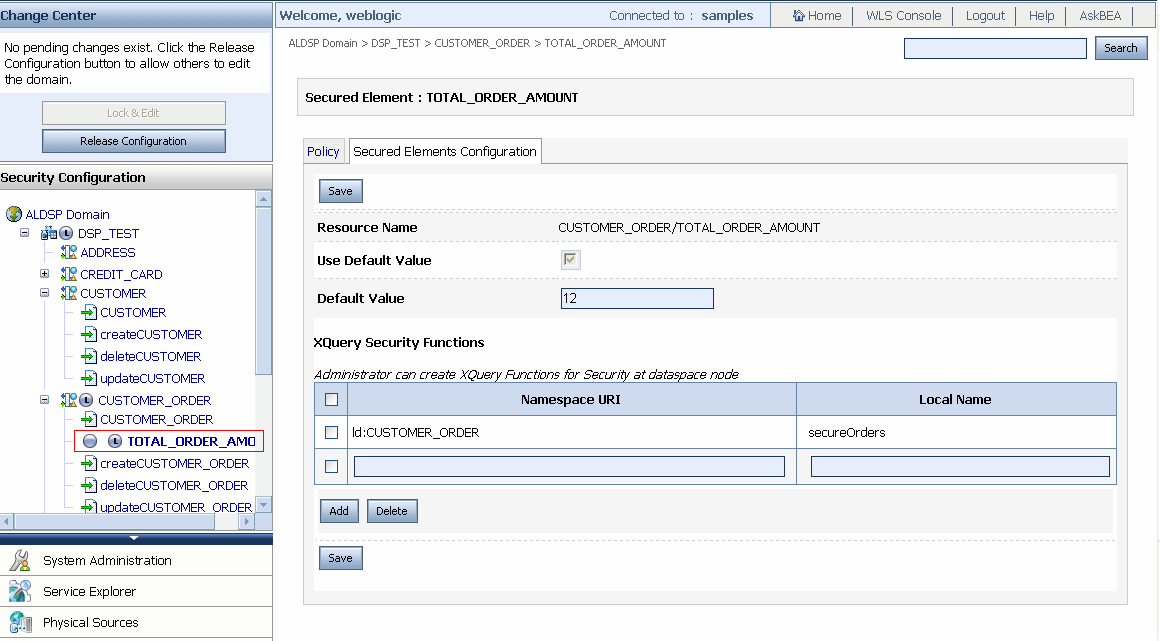The width and height of the screenshot is (1160, 641).
Task: Click Logout in the top bar
Action: [x=985, y=16]
